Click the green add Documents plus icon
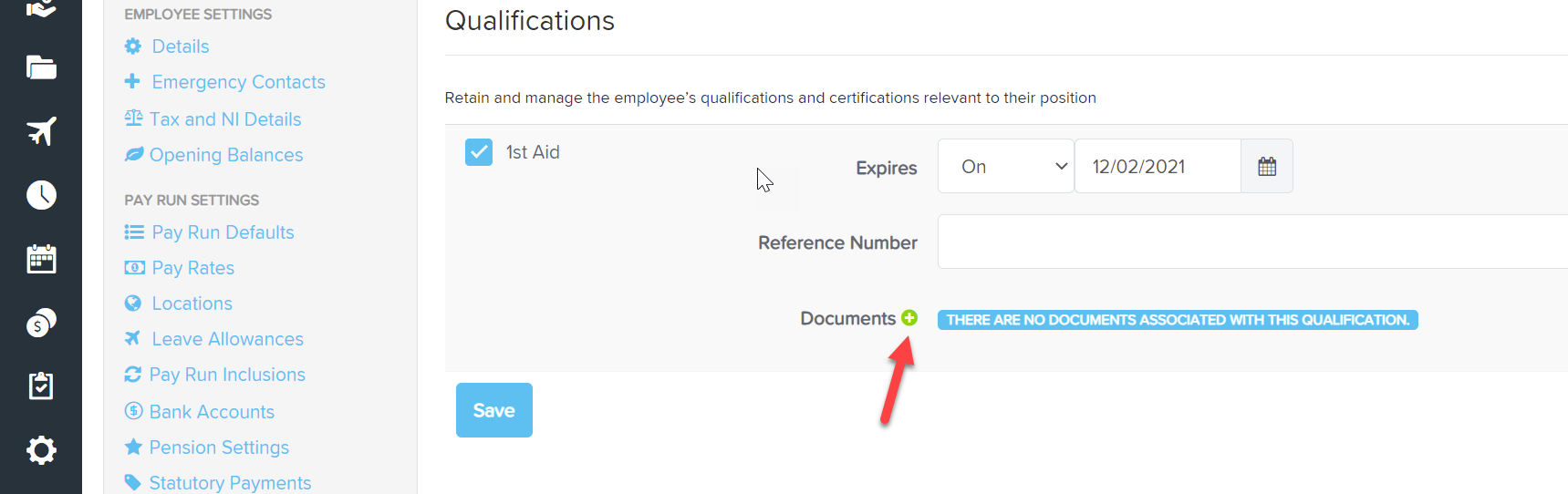Image resolution: width=1568 pixels, height=494 pixels. pos(909,318)
